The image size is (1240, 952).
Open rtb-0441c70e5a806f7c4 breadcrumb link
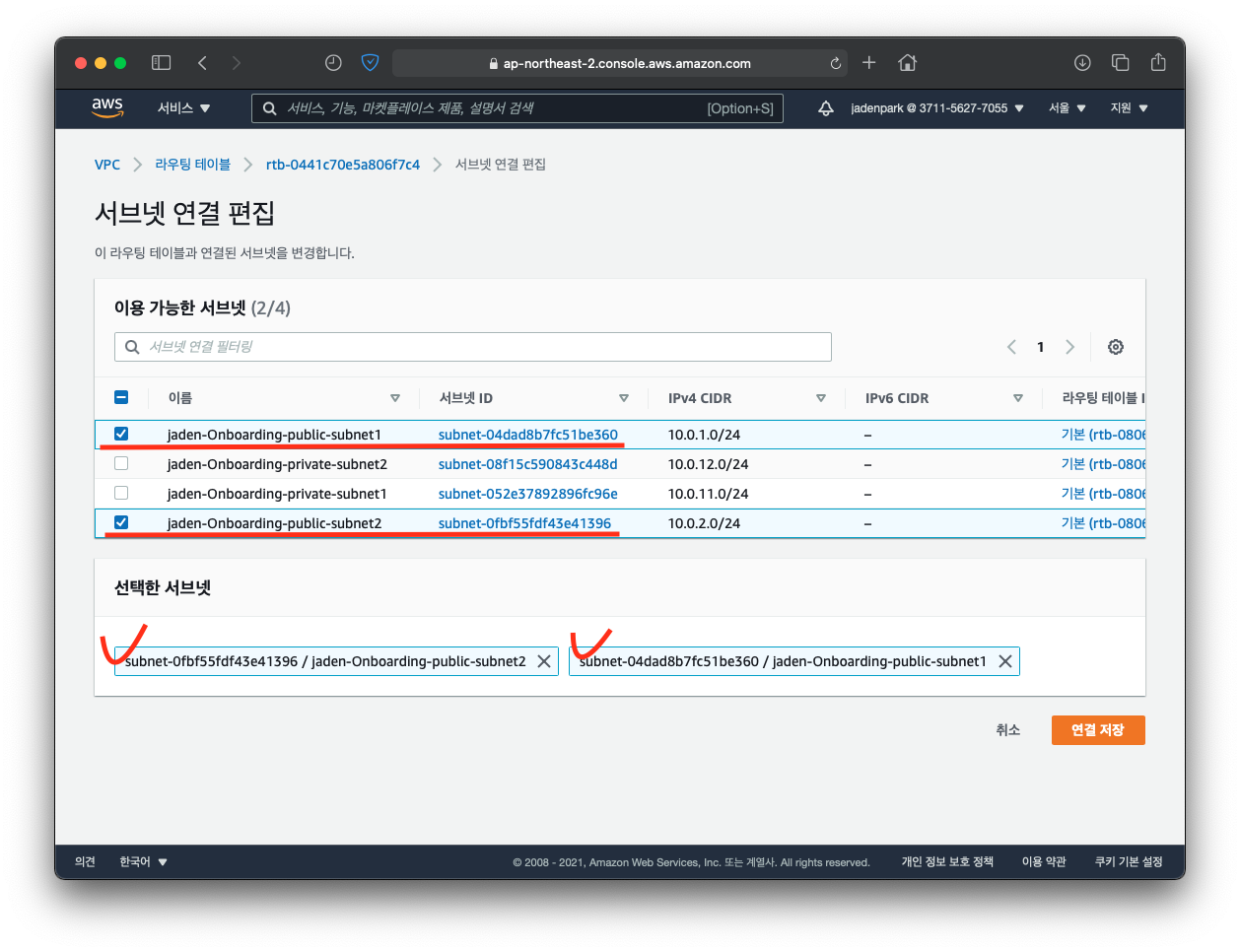[x=343, y=165]
